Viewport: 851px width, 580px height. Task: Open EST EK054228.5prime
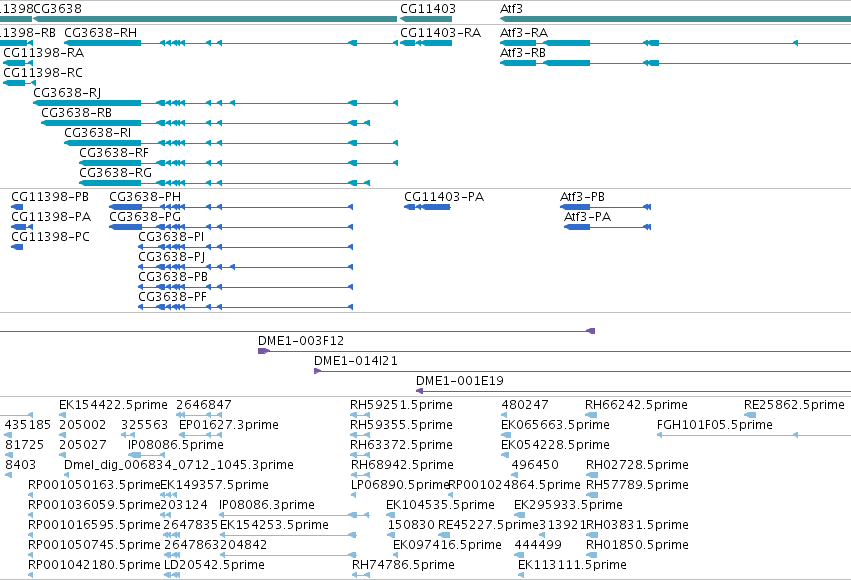pos(555,445)
